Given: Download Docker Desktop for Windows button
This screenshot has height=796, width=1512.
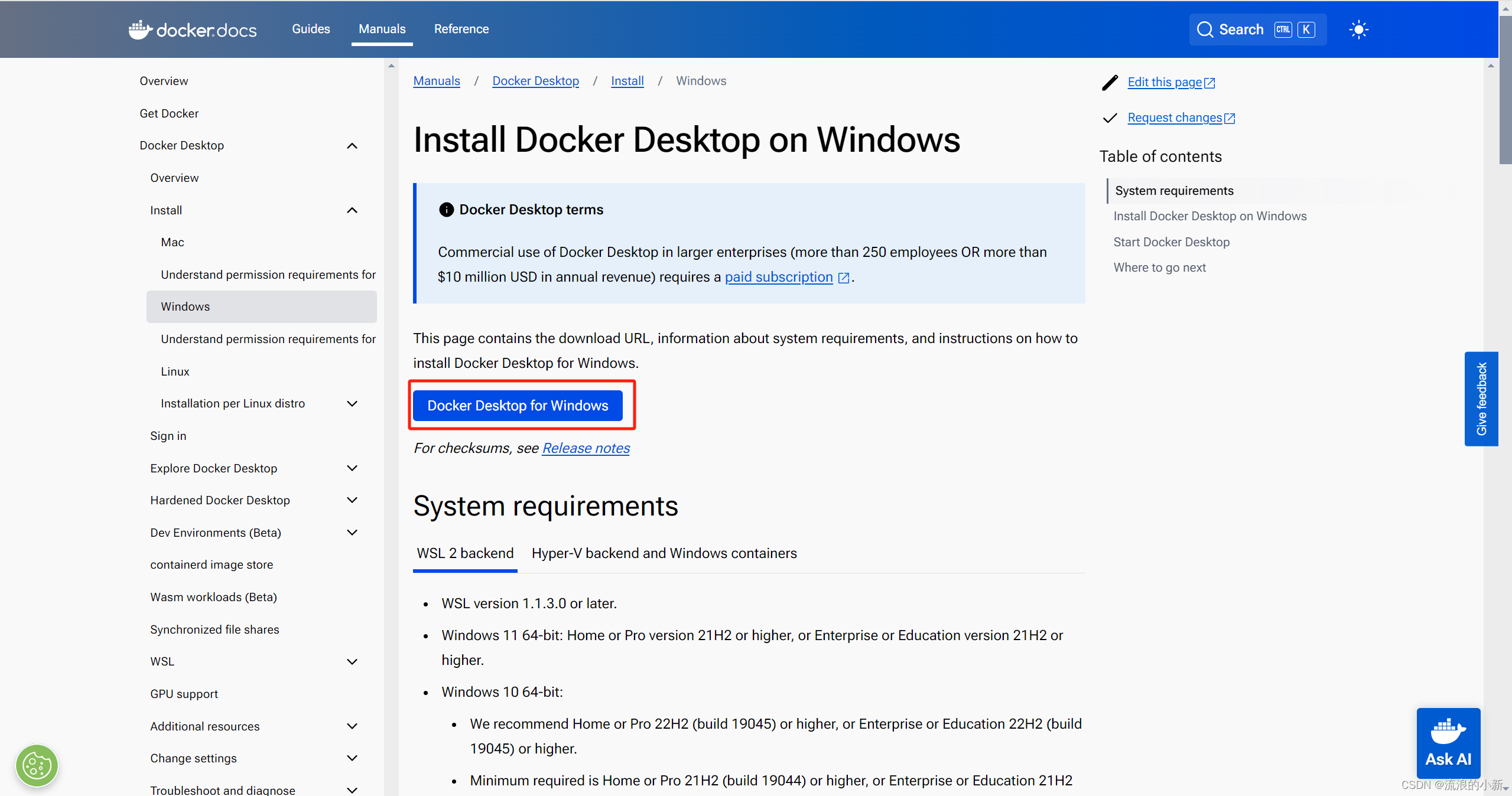Looking at the screenshot, I should pos(518,406).
